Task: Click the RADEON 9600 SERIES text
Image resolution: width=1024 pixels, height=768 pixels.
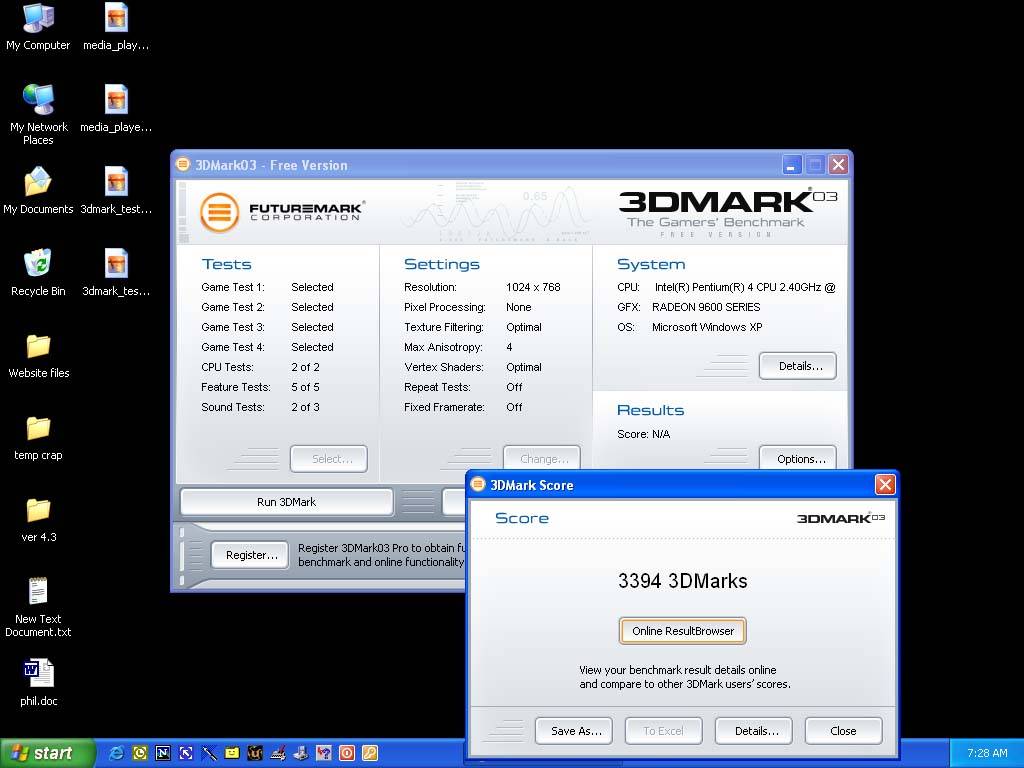Action: (x=706, y=307)
